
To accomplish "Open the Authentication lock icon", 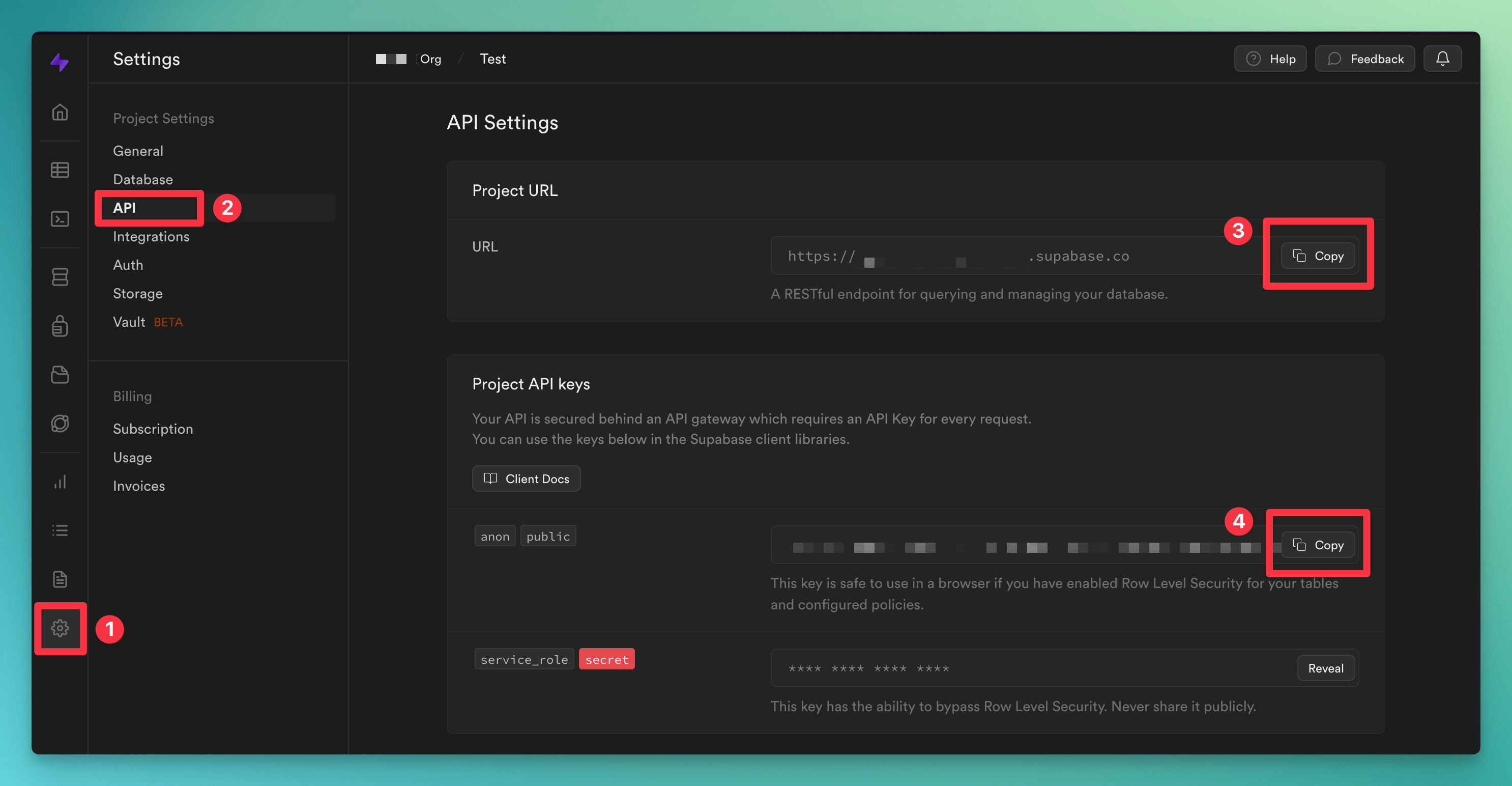I will tap(60, 325).
